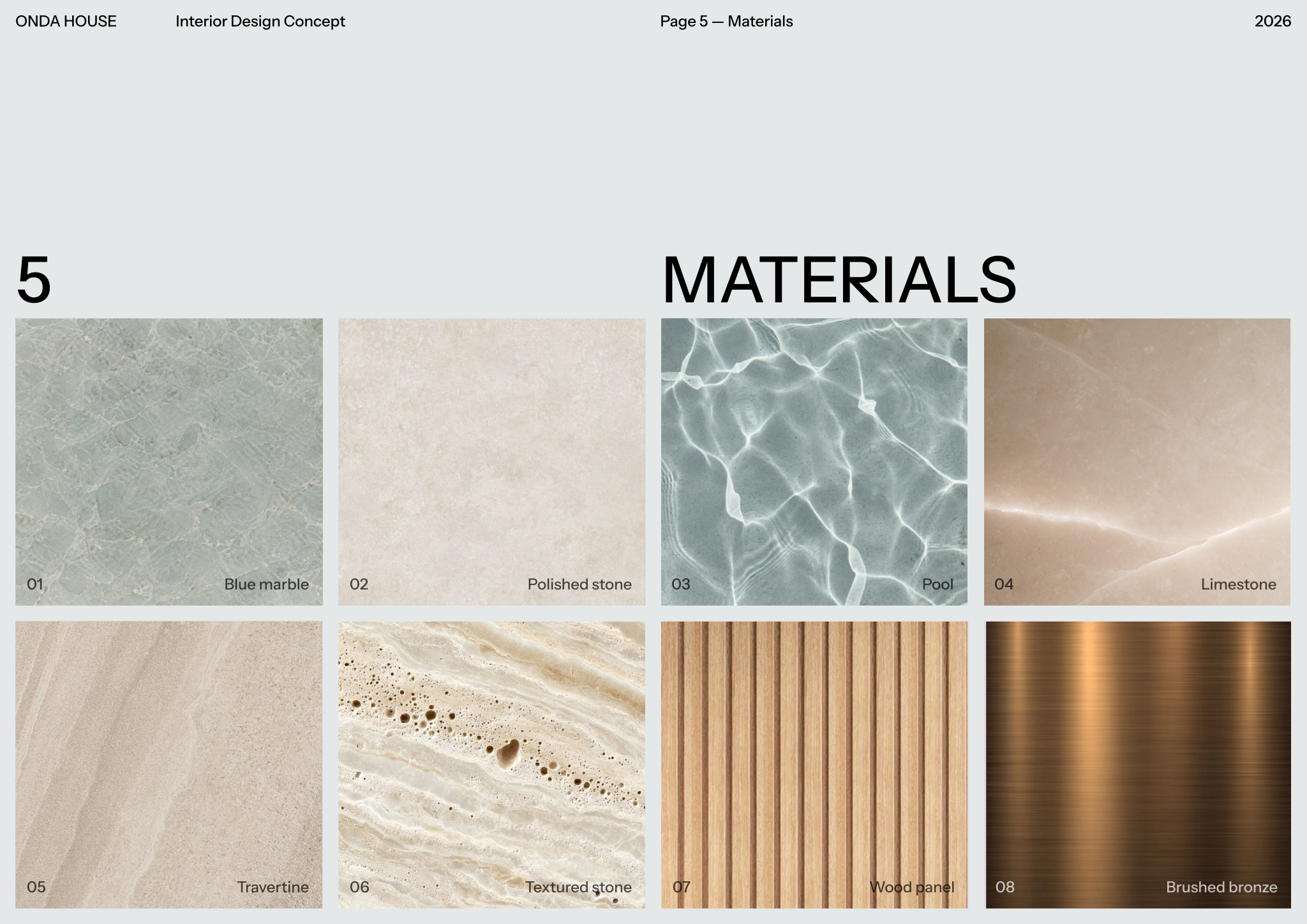The width and height of the screenshot is (1307, 924).
Task: Click the number 08 label
Action: [1005, 887]
